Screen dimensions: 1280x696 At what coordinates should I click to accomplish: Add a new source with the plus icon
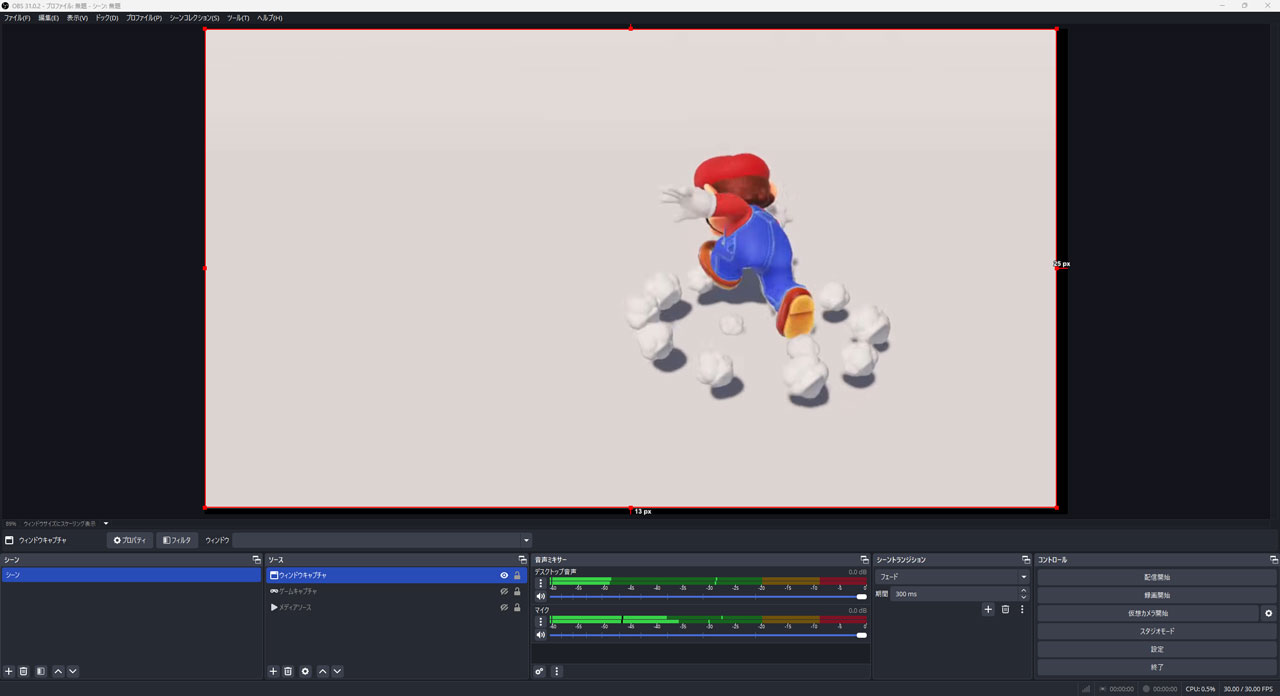point(273,671)
